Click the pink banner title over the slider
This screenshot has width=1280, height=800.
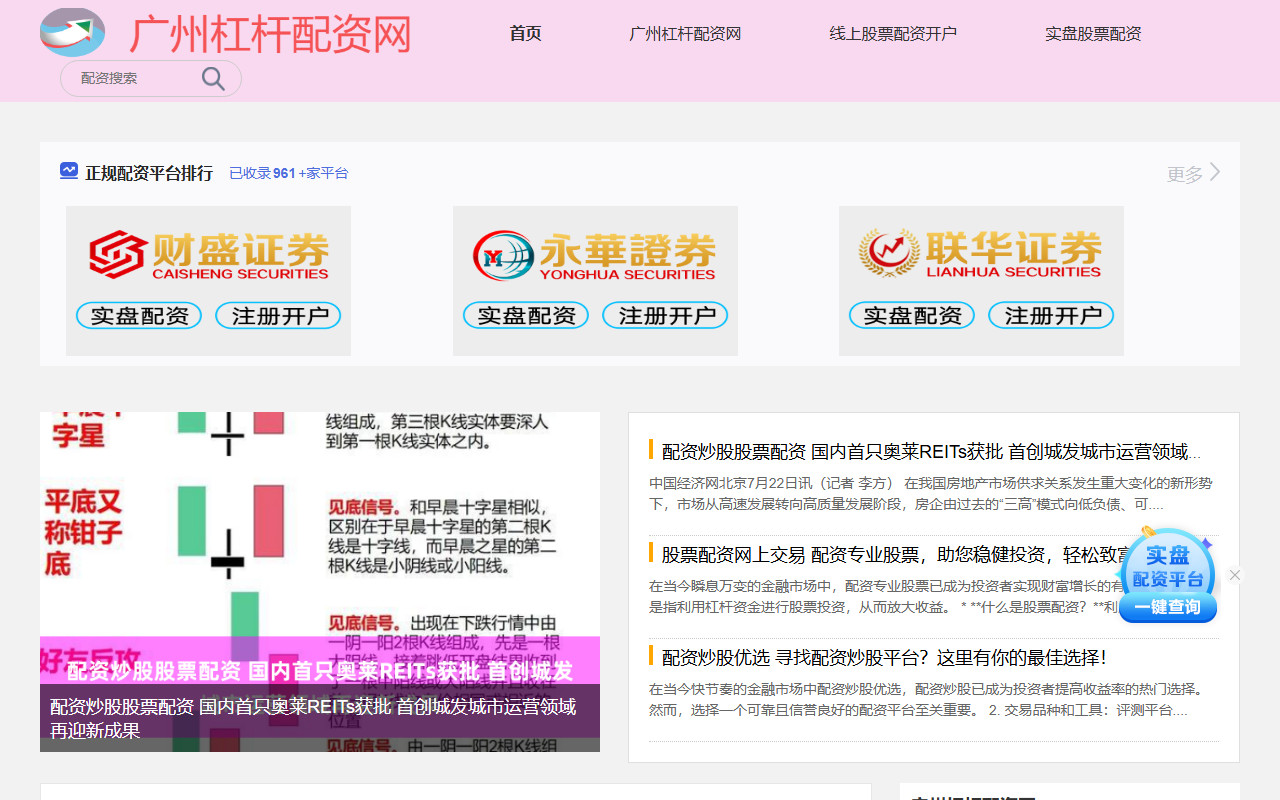(320, 670)
